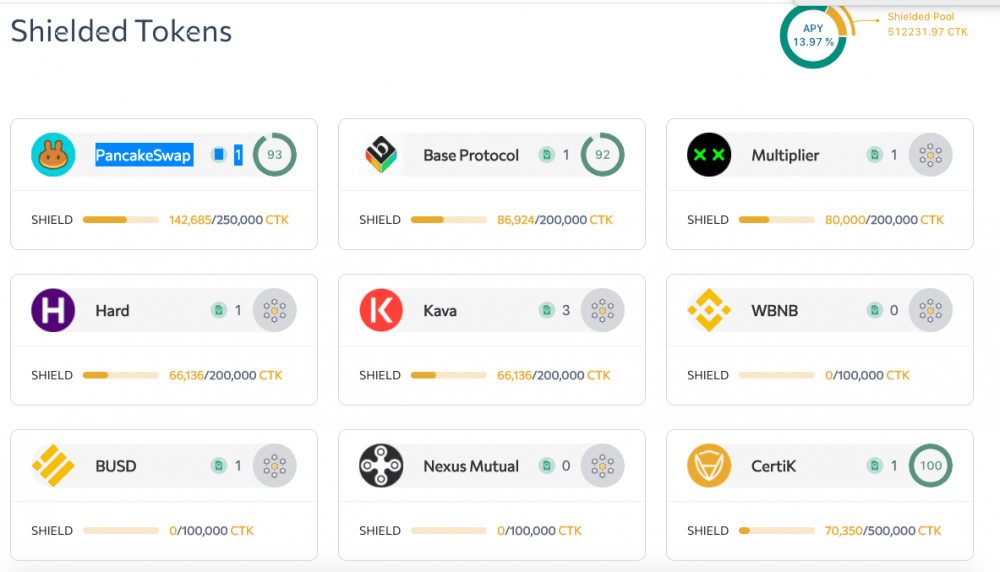
Task: Click the PancakeSwap token logo
Action: tap(53, 155)
